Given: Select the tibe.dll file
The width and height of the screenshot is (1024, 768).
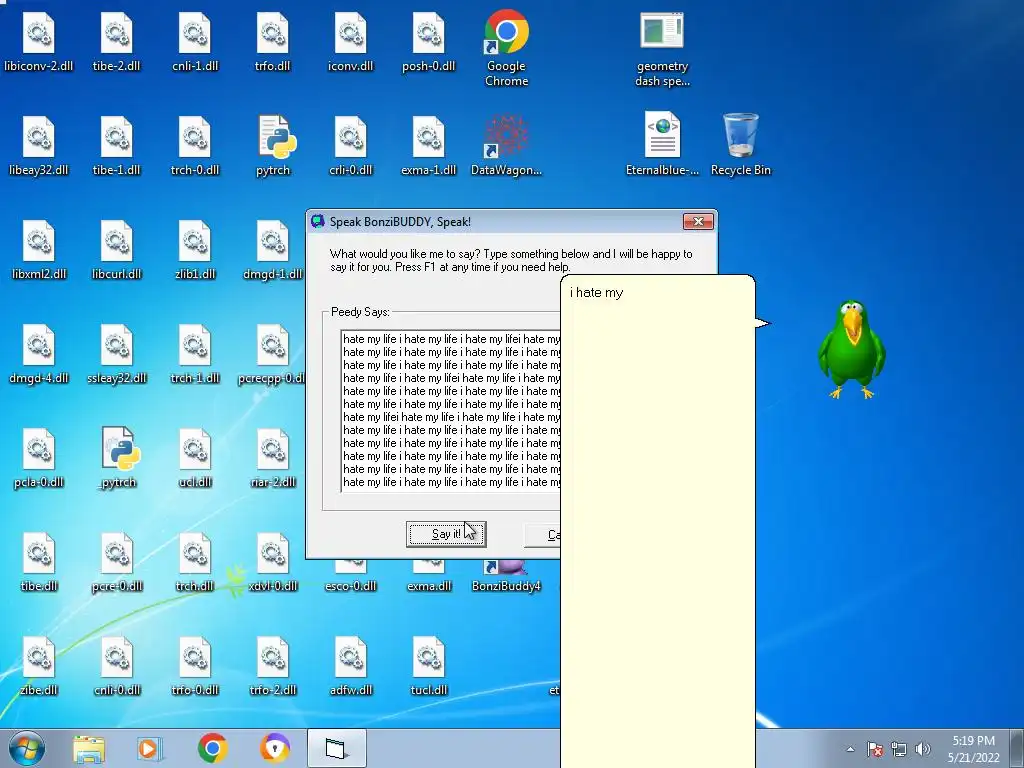Looking at the screenshot, I should (x=39, y=562).
